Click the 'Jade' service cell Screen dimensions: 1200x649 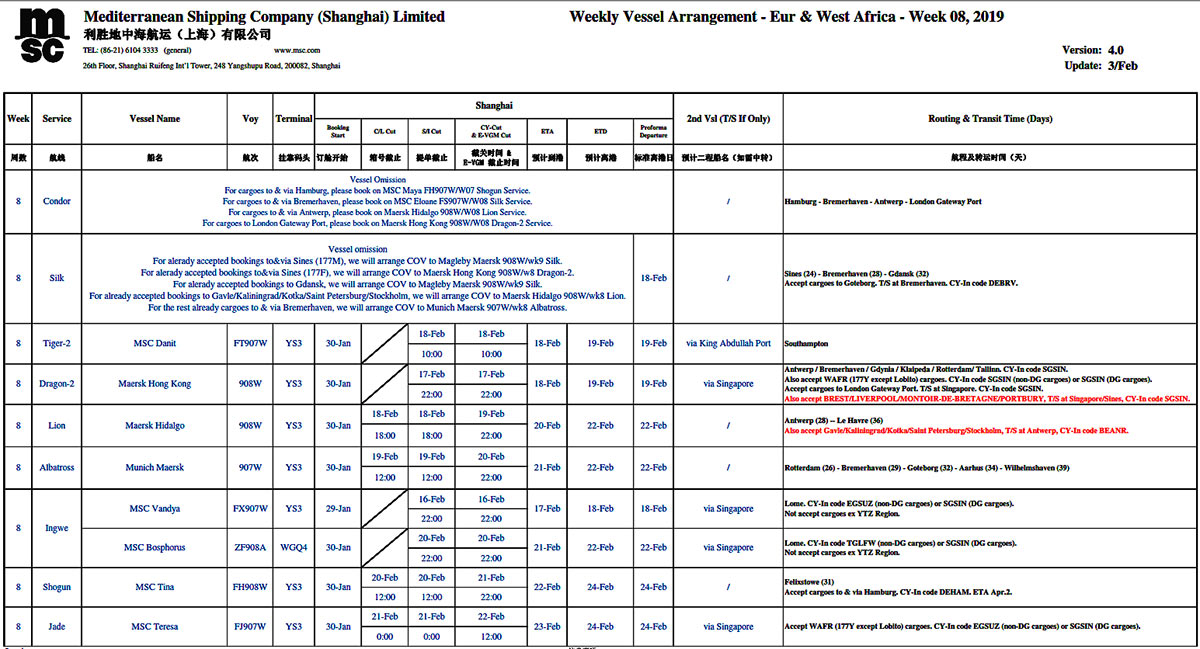pyautogui.click(x=57, y=627)
